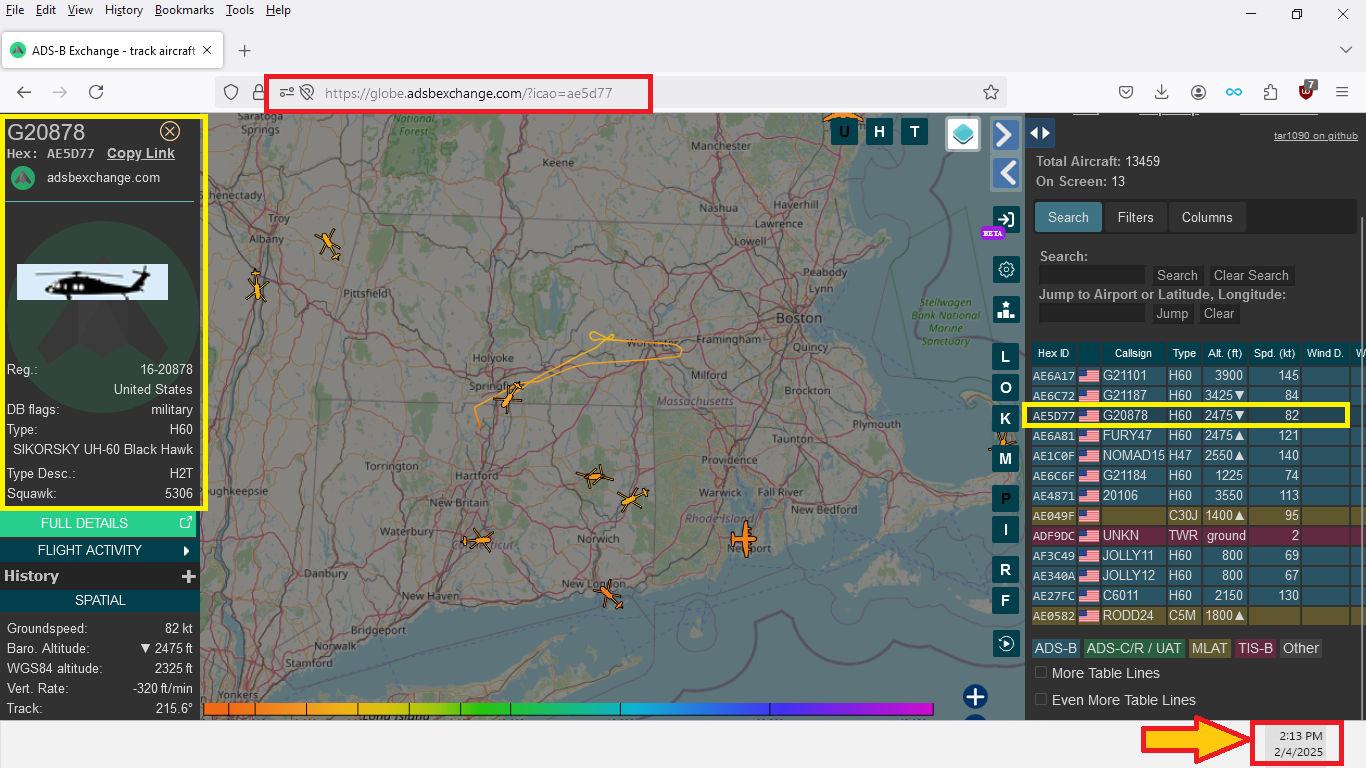Click the Copy Link text

141,153
